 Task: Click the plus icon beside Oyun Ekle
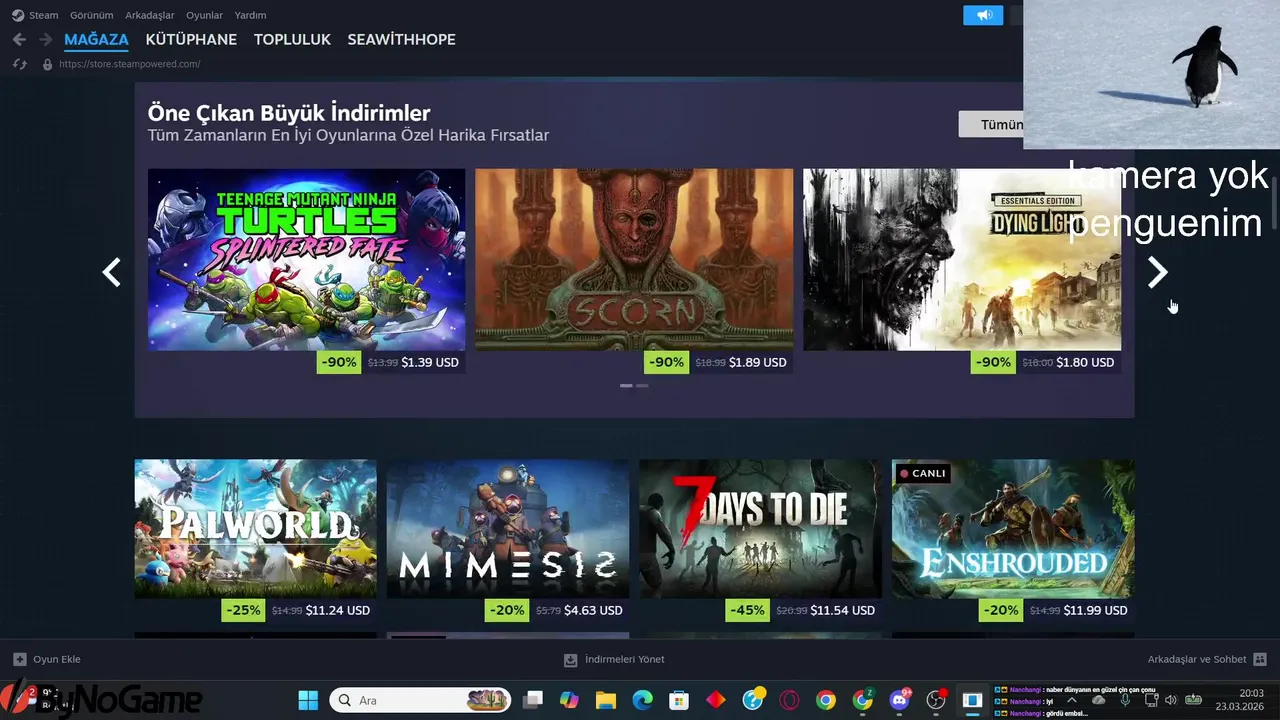(19, 659)
